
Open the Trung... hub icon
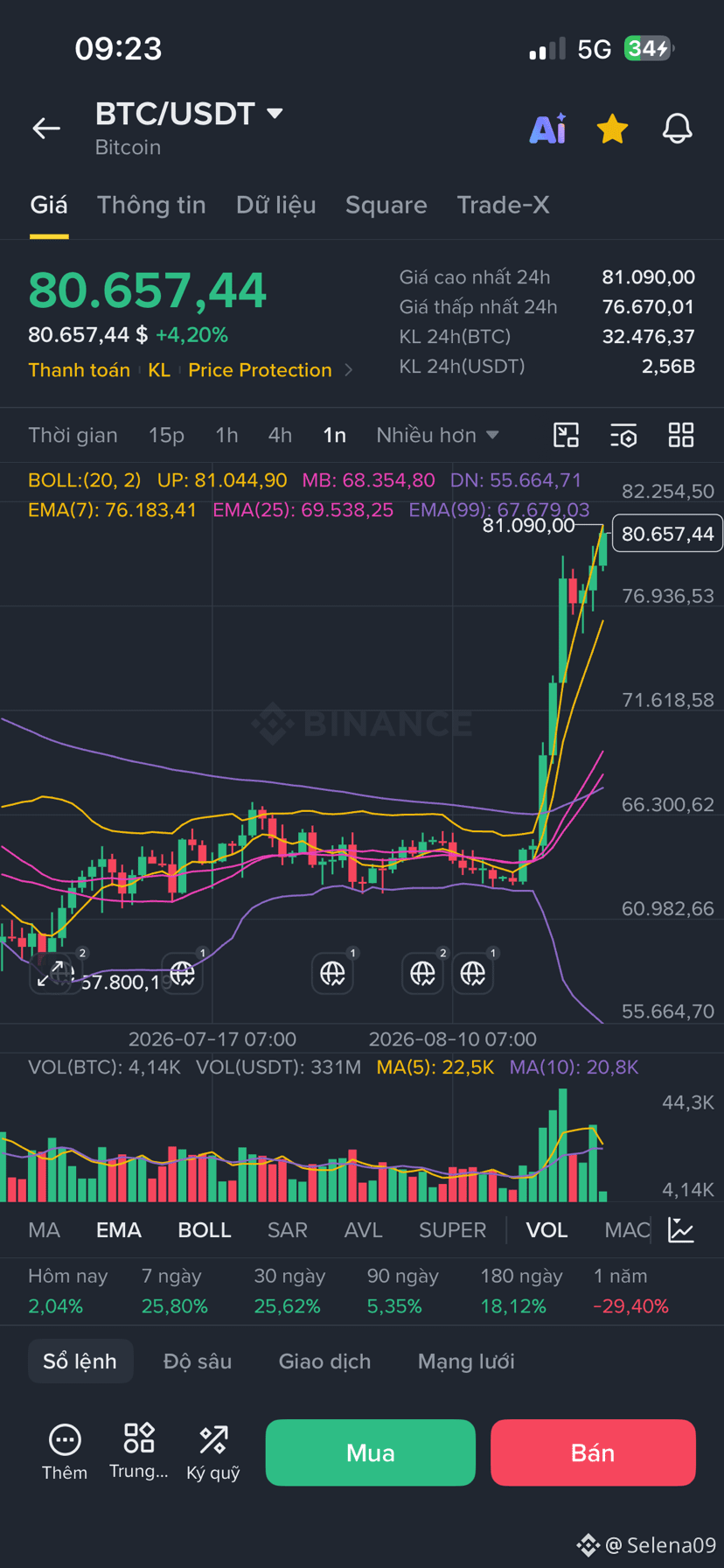tap(139, 1452)
